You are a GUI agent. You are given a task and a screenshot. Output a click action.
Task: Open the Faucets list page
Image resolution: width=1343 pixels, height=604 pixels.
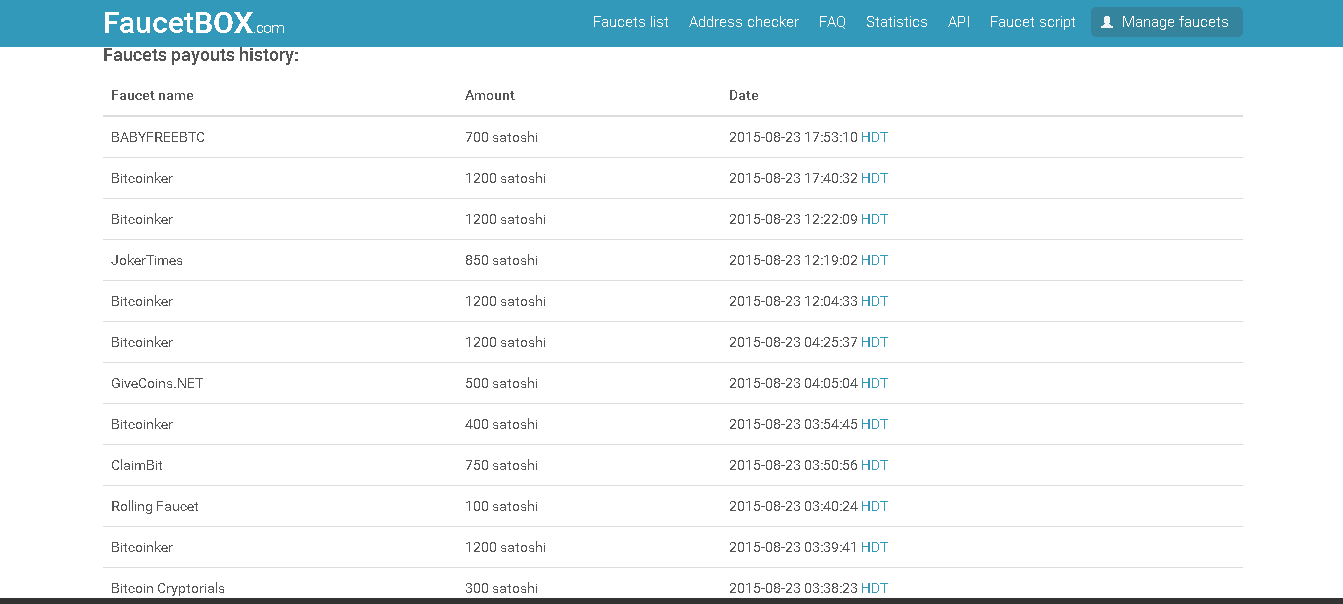point(631,22)
